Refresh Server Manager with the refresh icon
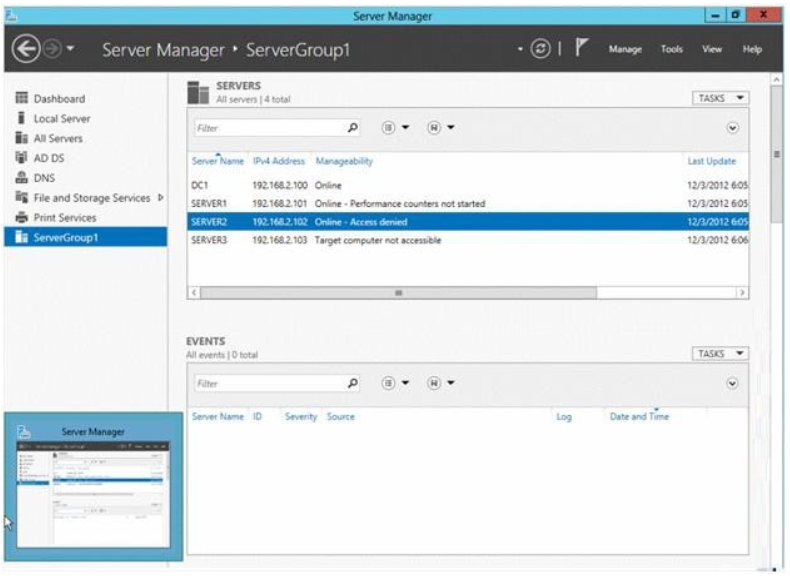The image size is (790, 579). point(540,49)
